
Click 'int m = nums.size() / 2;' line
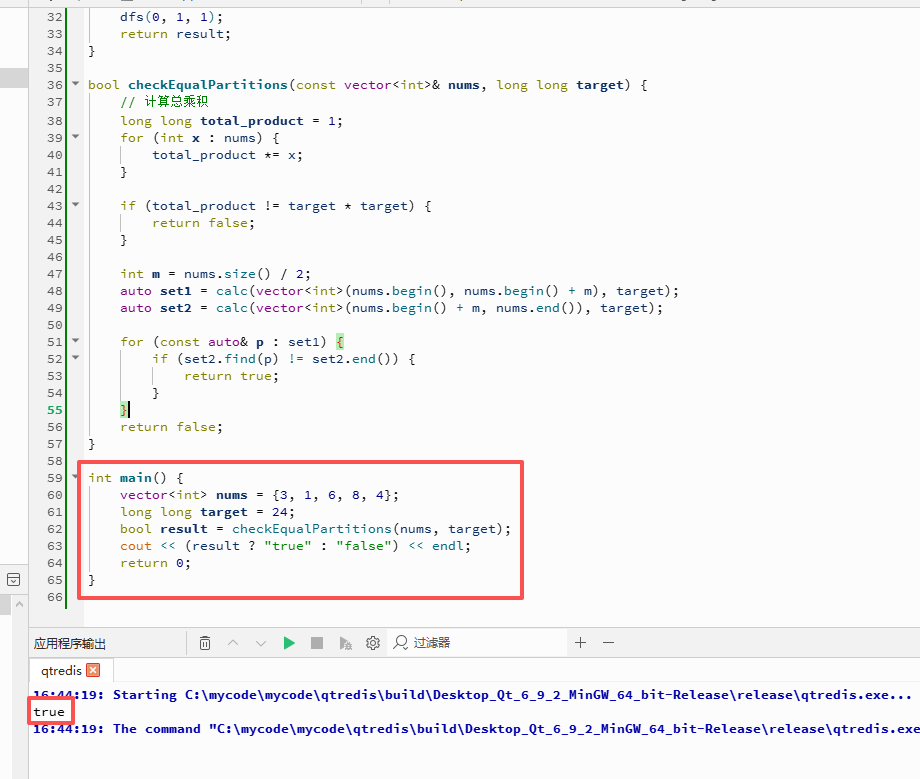(215, 274)
